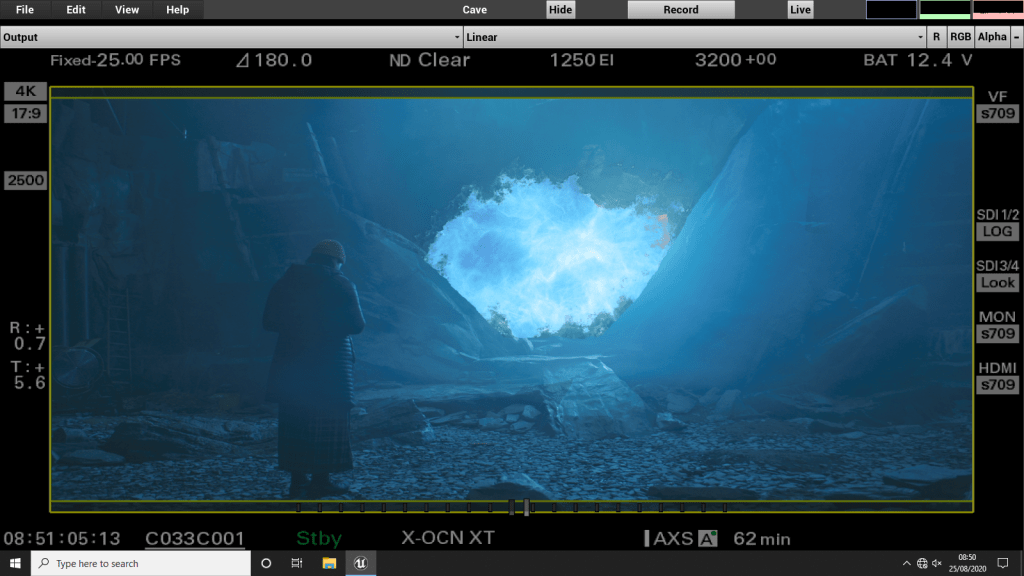
Task: Show hidden system tray icons
Action: [x=906, y=563]
